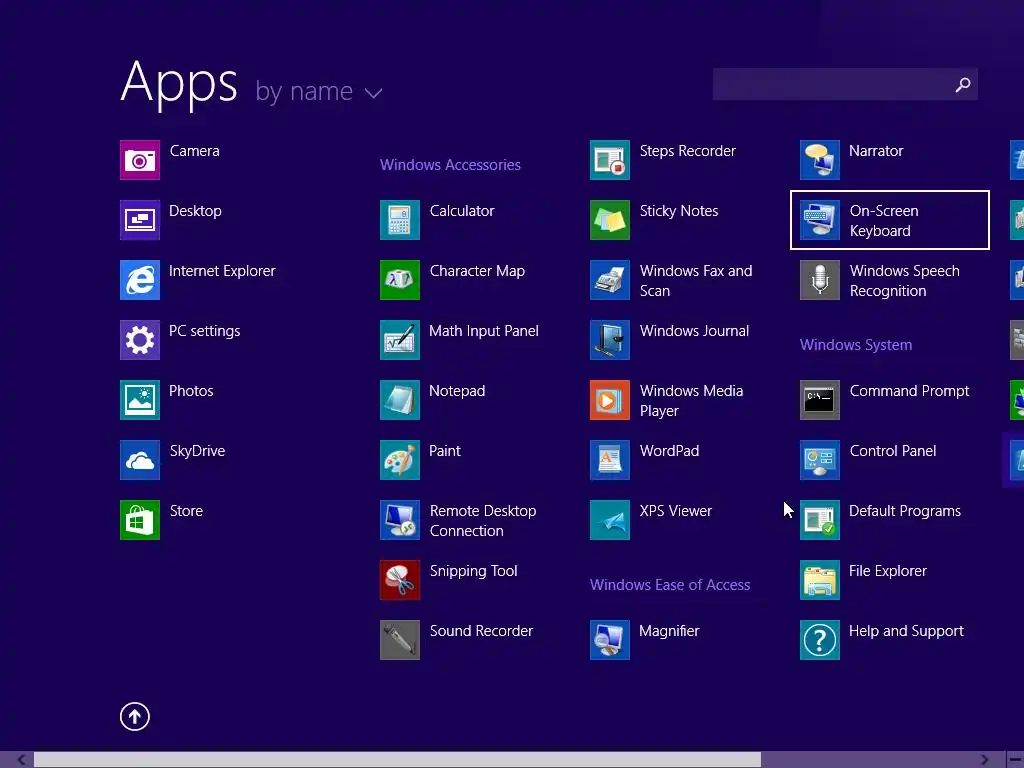The image size is (1024, 768).
Task: Open the Paint palette icon
Action: (400, 460)
